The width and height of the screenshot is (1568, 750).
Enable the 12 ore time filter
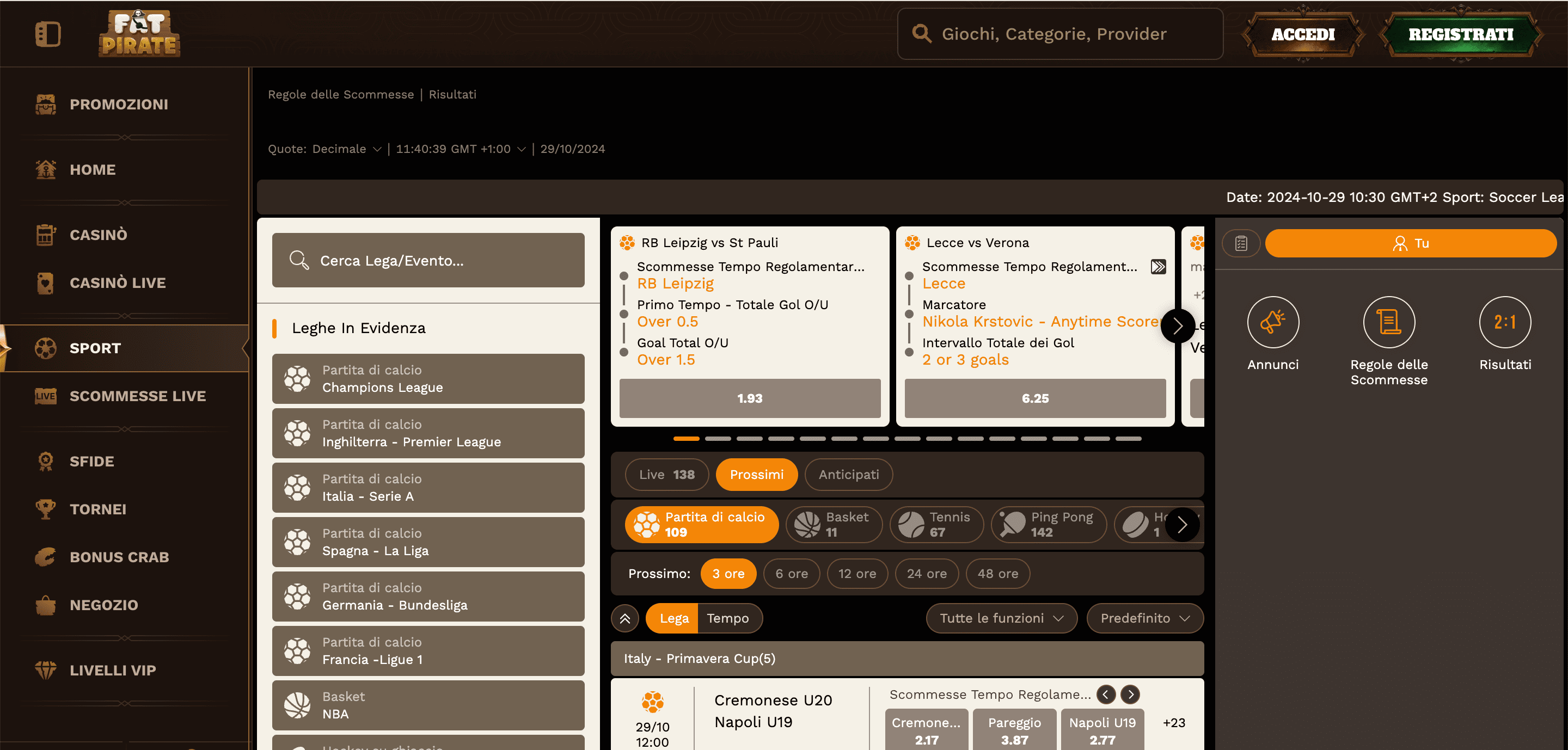(857, 573)
